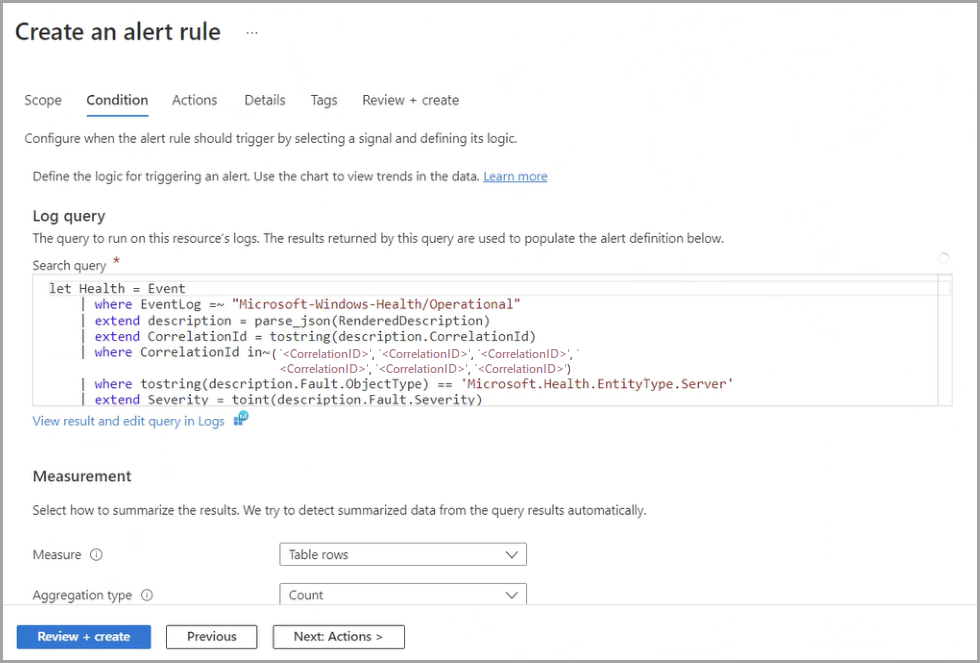Click the Learn more link
Image resolution: width=980 pixels, height=663 pixels.
point(515,176)
